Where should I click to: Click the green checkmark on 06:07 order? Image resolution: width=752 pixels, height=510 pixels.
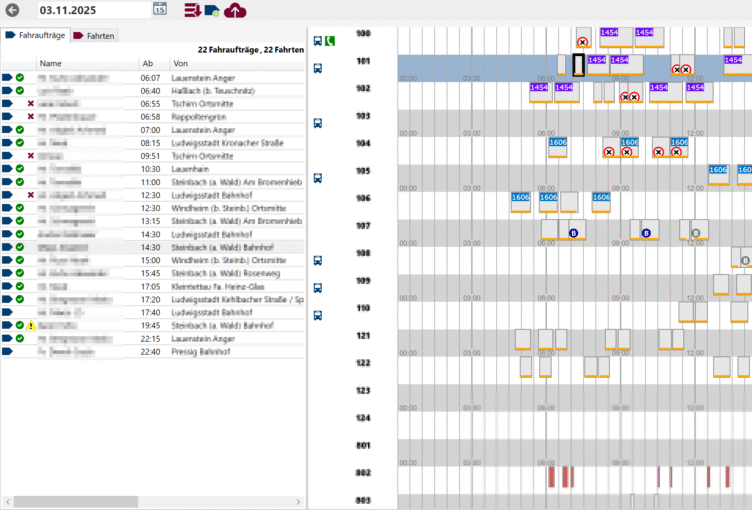click(20, 77)
